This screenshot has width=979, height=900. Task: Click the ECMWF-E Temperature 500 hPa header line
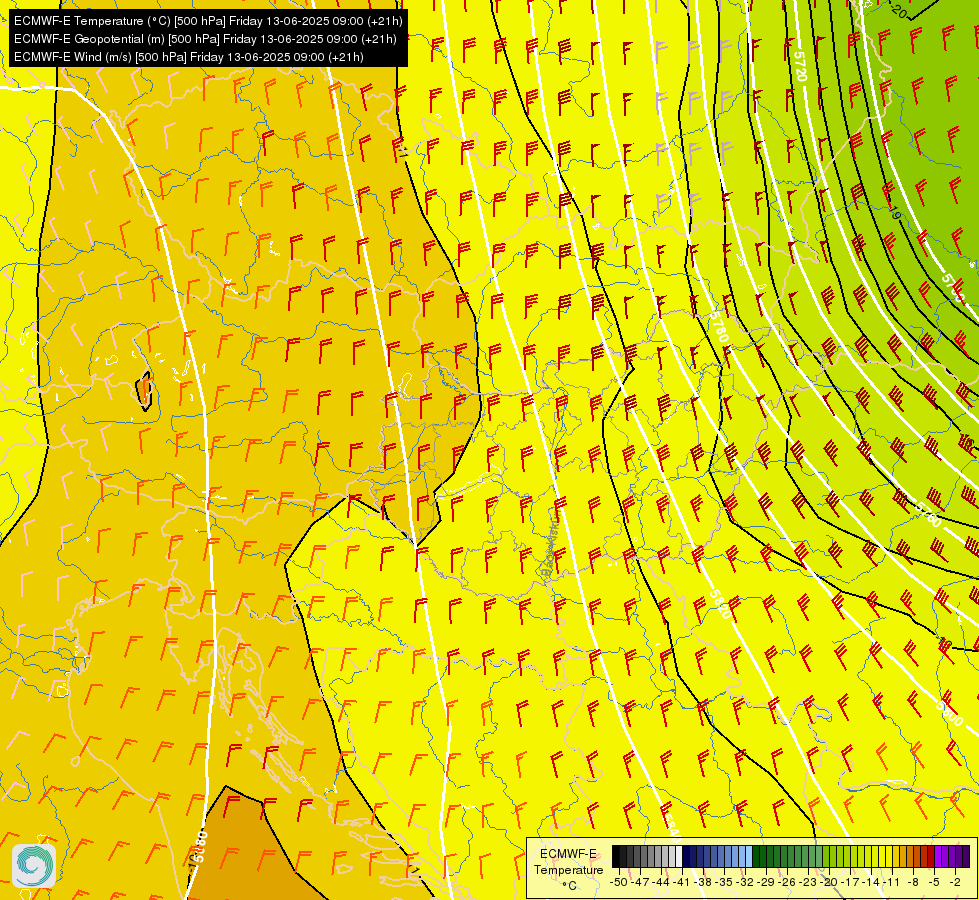[x=208, y=21]
